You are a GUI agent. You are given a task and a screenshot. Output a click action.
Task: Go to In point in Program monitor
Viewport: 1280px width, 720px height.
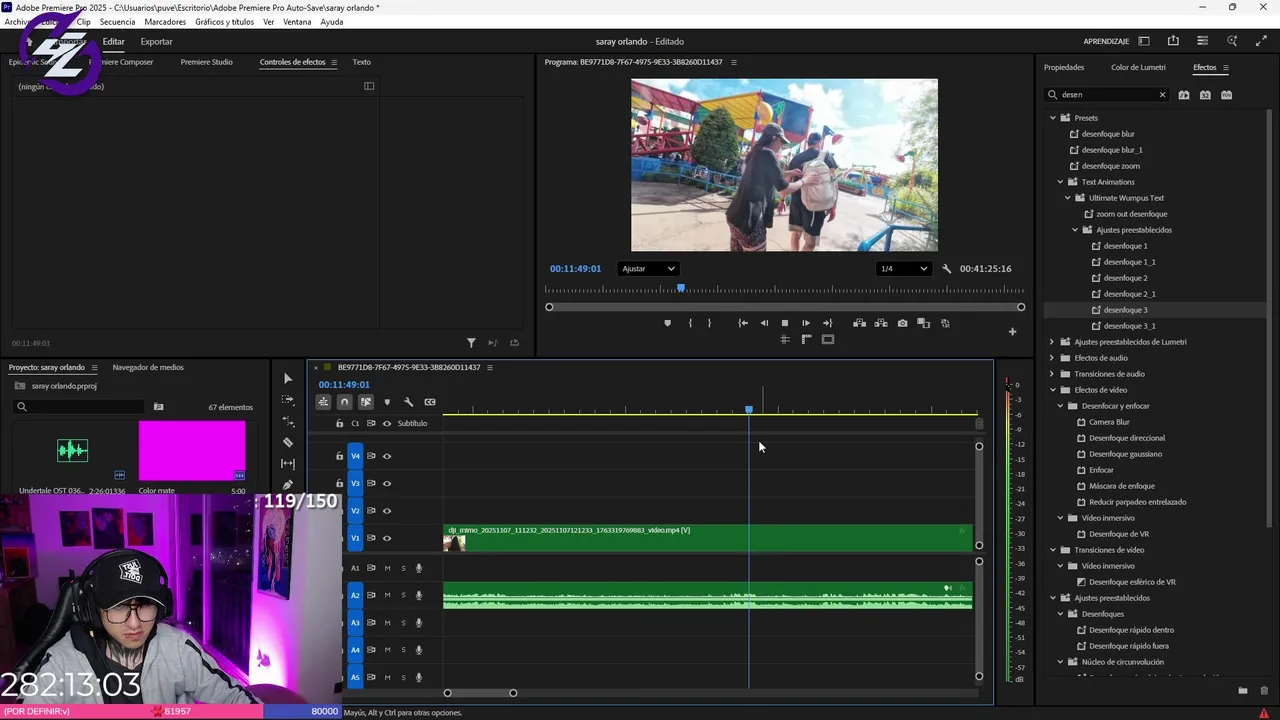coord(743,323)
